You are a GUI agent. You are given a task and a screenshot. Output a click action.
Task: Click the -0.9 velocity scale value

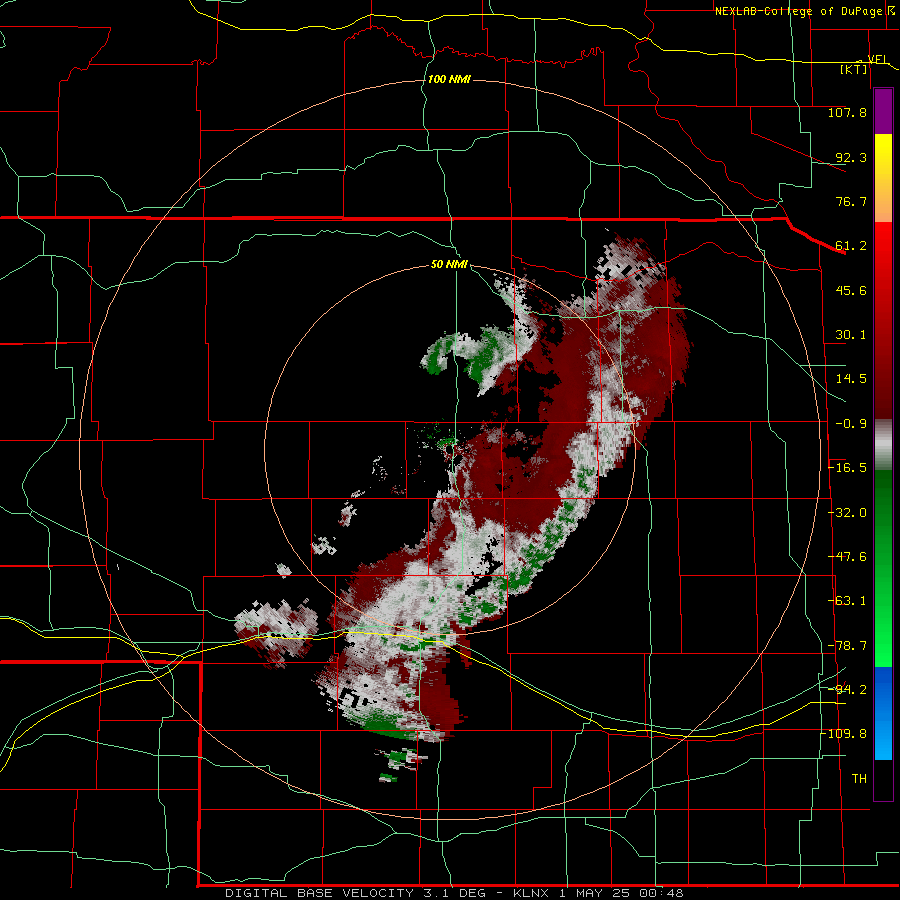[851, 424]
